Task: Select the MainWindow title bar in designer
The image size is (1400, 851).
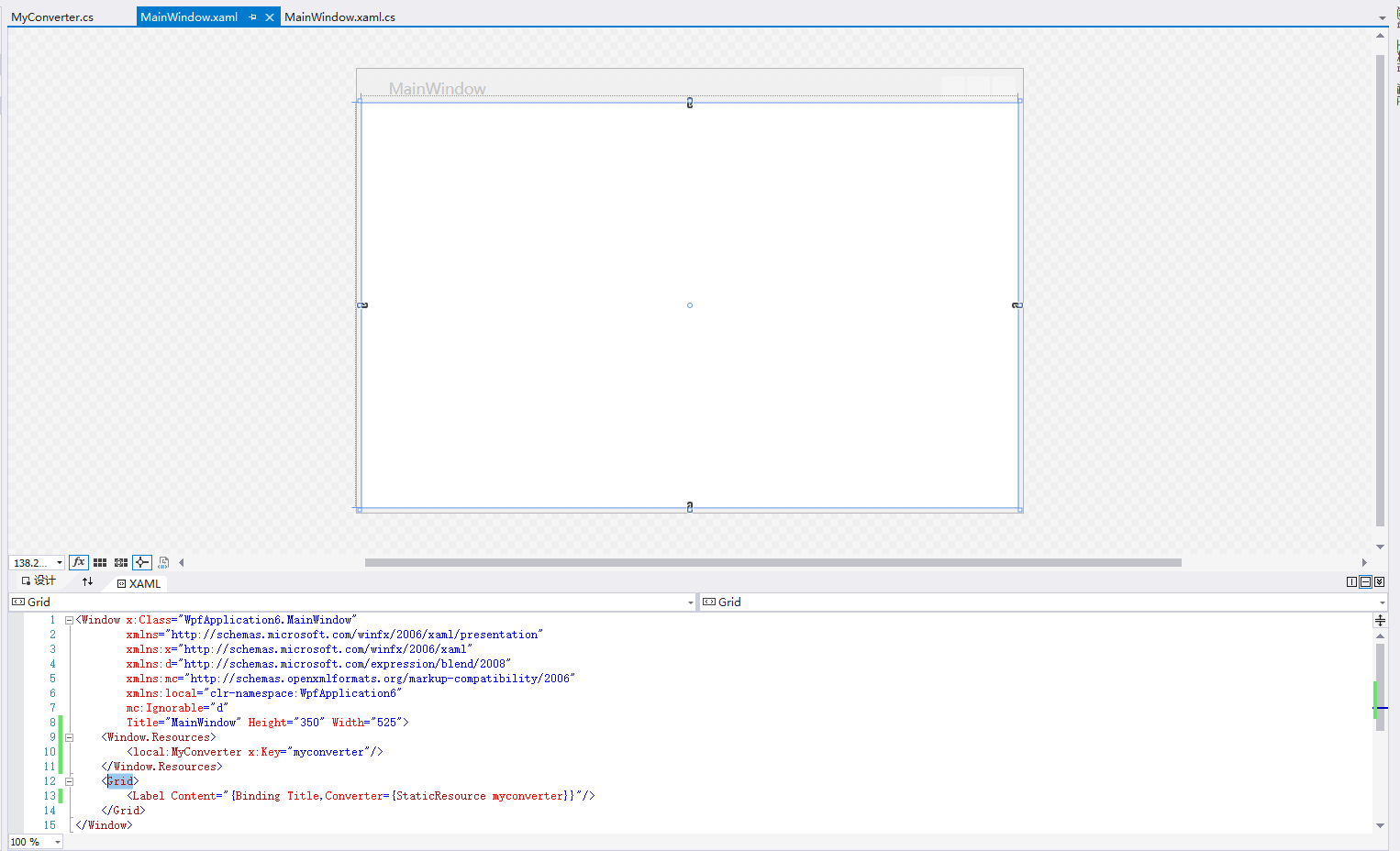Action: tap(690, 83)
